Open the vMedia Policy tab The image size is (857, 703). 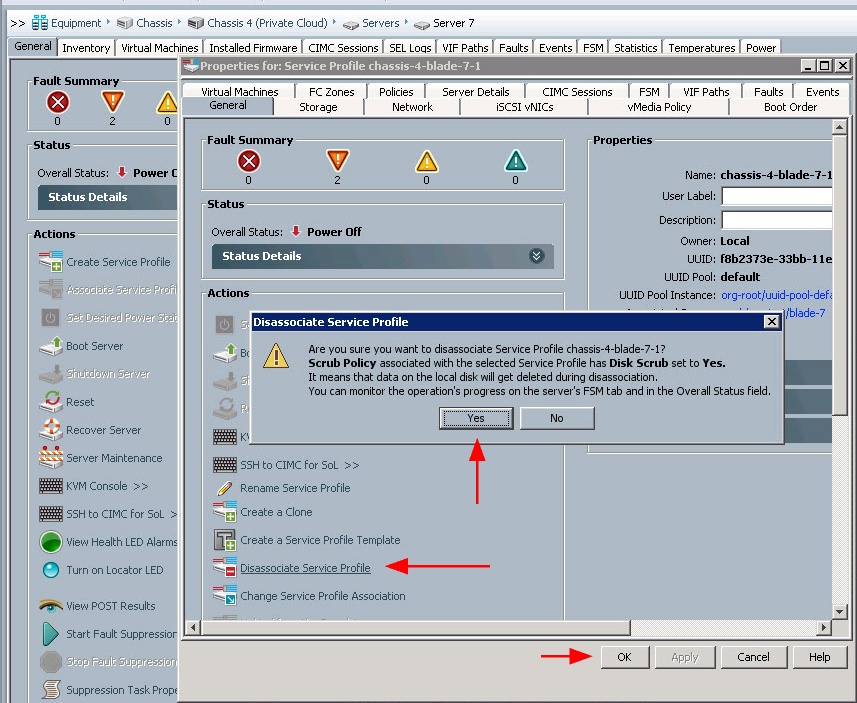click(x=659, y=107)
